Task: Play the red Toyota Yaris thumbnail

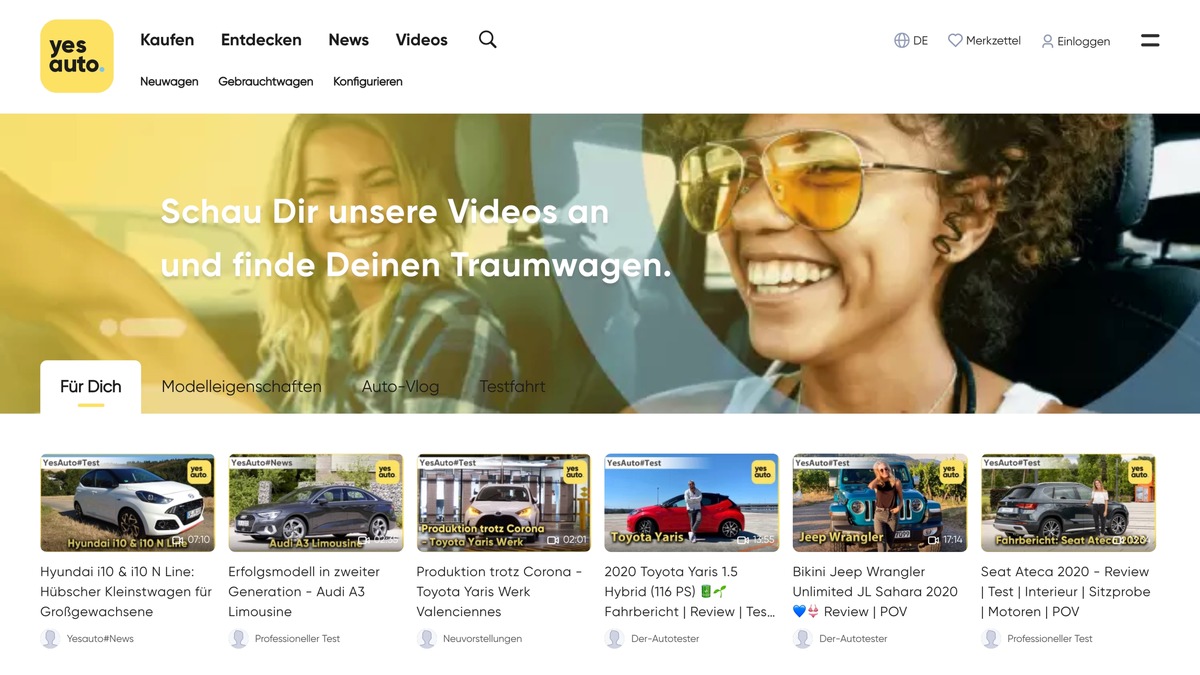Action: [x=691, y=503]
